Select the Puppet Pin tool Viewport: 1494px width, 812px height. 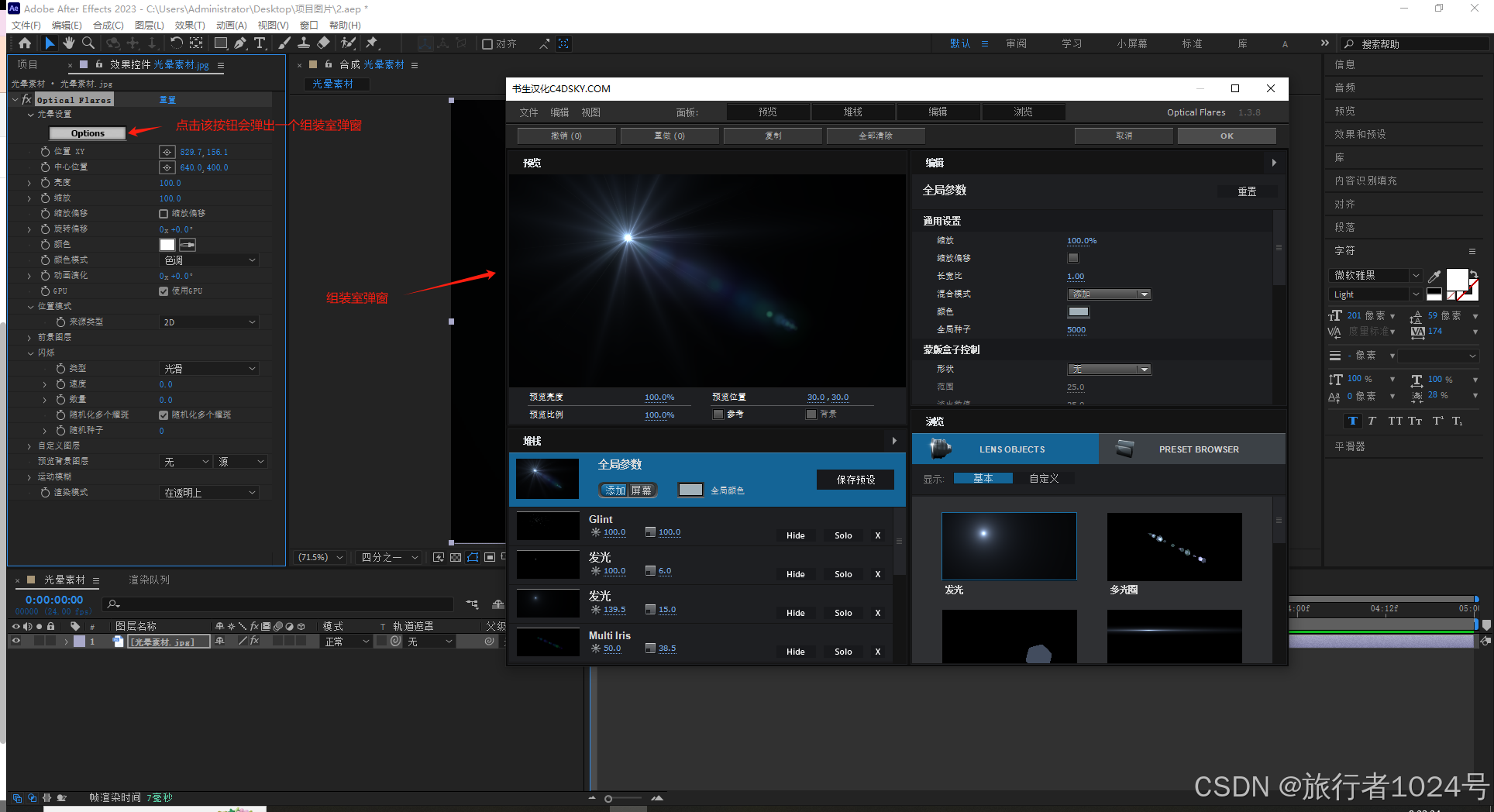click(x=372, y=43)
